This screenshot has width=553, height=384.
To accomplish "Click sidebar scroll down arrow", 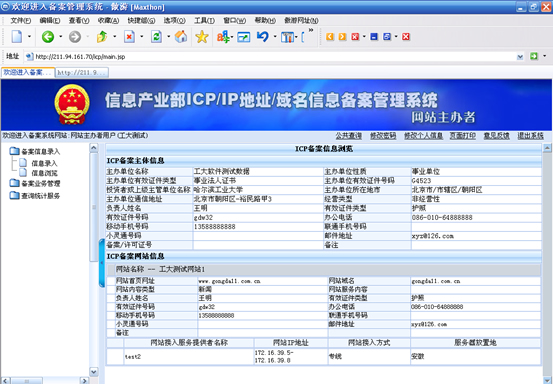I will coord(93,371).
